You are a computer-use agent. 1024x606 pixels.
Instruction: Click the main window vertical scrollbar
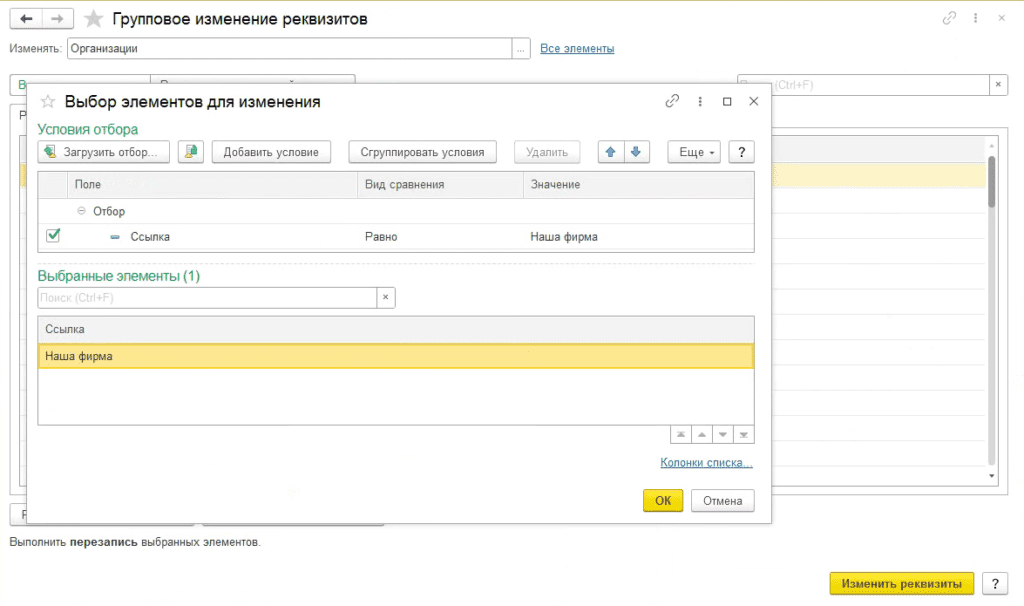coord(991,300)
